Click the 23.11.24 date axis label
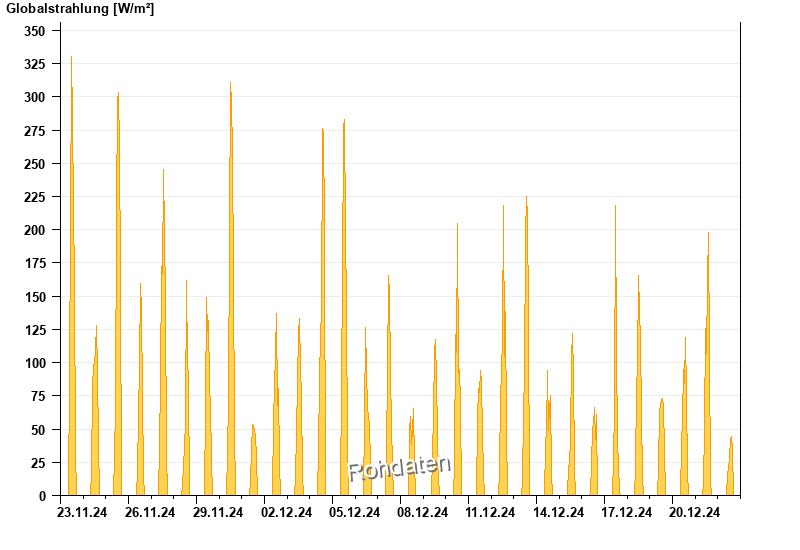This screenshot has width=800, height=550. (82, 512)
